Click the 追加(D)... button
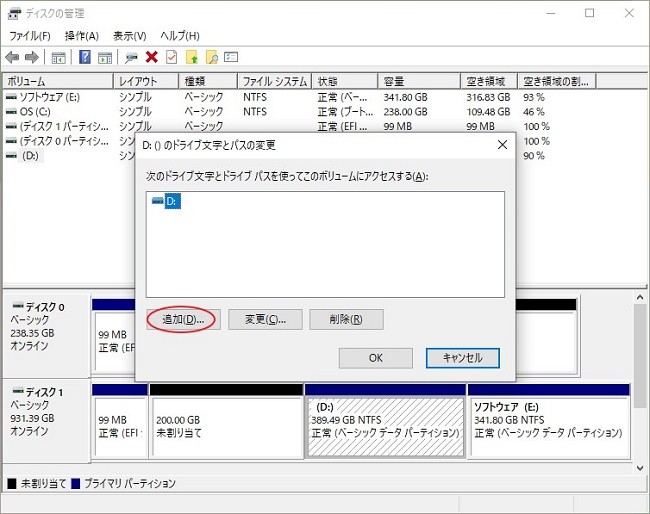Viewport: 650px width, 514px height. tap(183, 319)
